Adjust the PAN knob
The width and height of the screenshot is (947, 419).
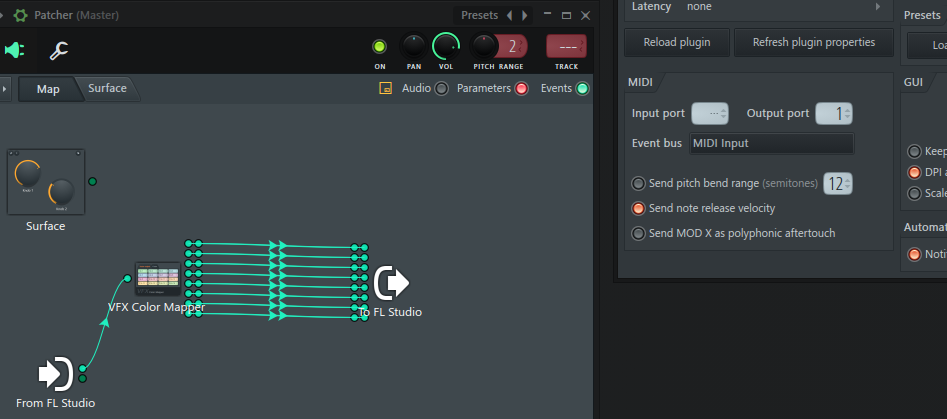(414, 46)
